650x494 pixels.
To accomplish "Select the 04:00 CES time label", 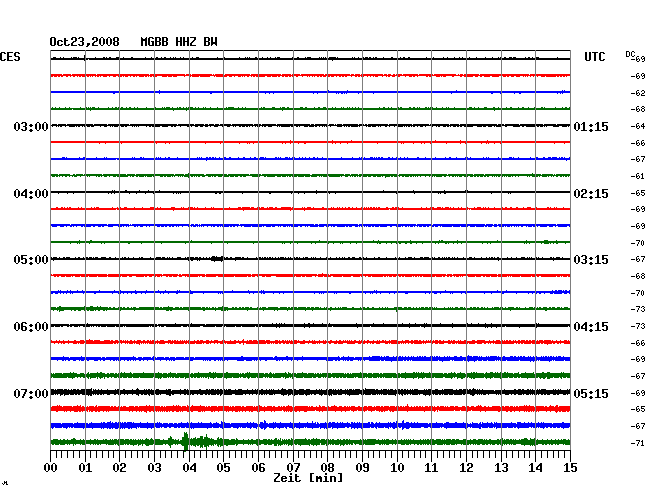I will pyautogui.click(x=31, y=194).
